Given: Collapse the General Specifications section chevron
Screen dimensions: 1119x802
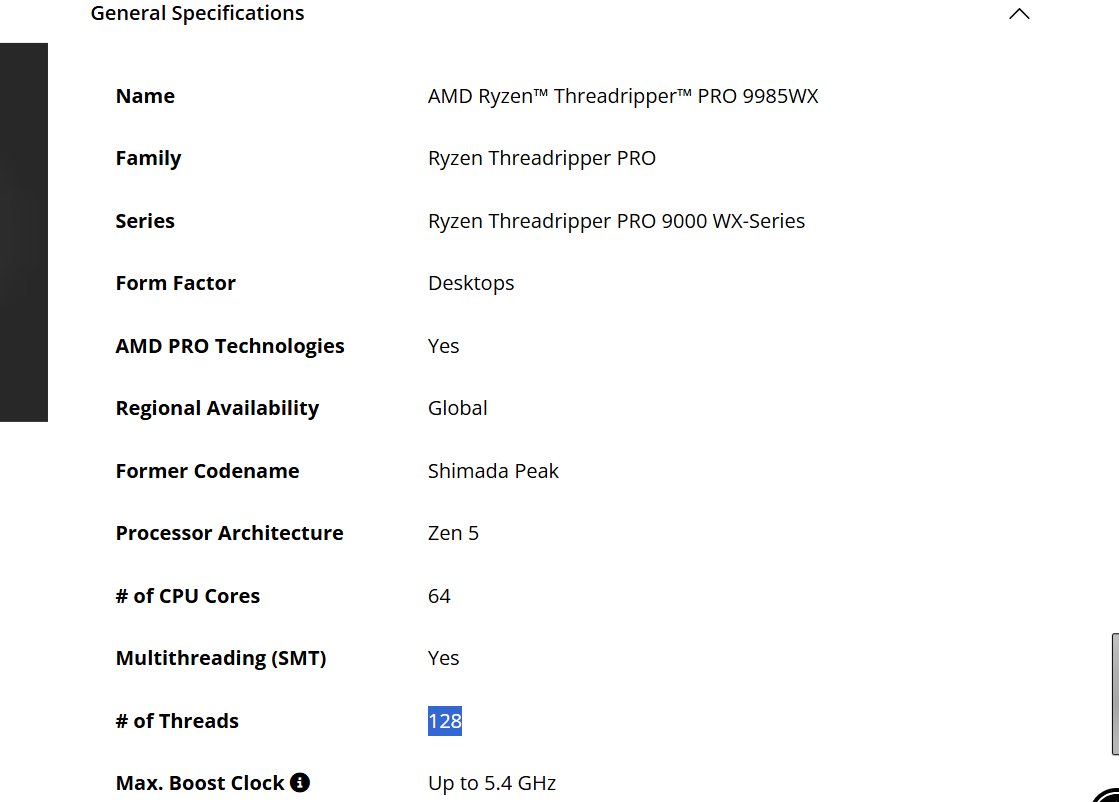Looking at the screenshot, I should (x=1019, y=14).
